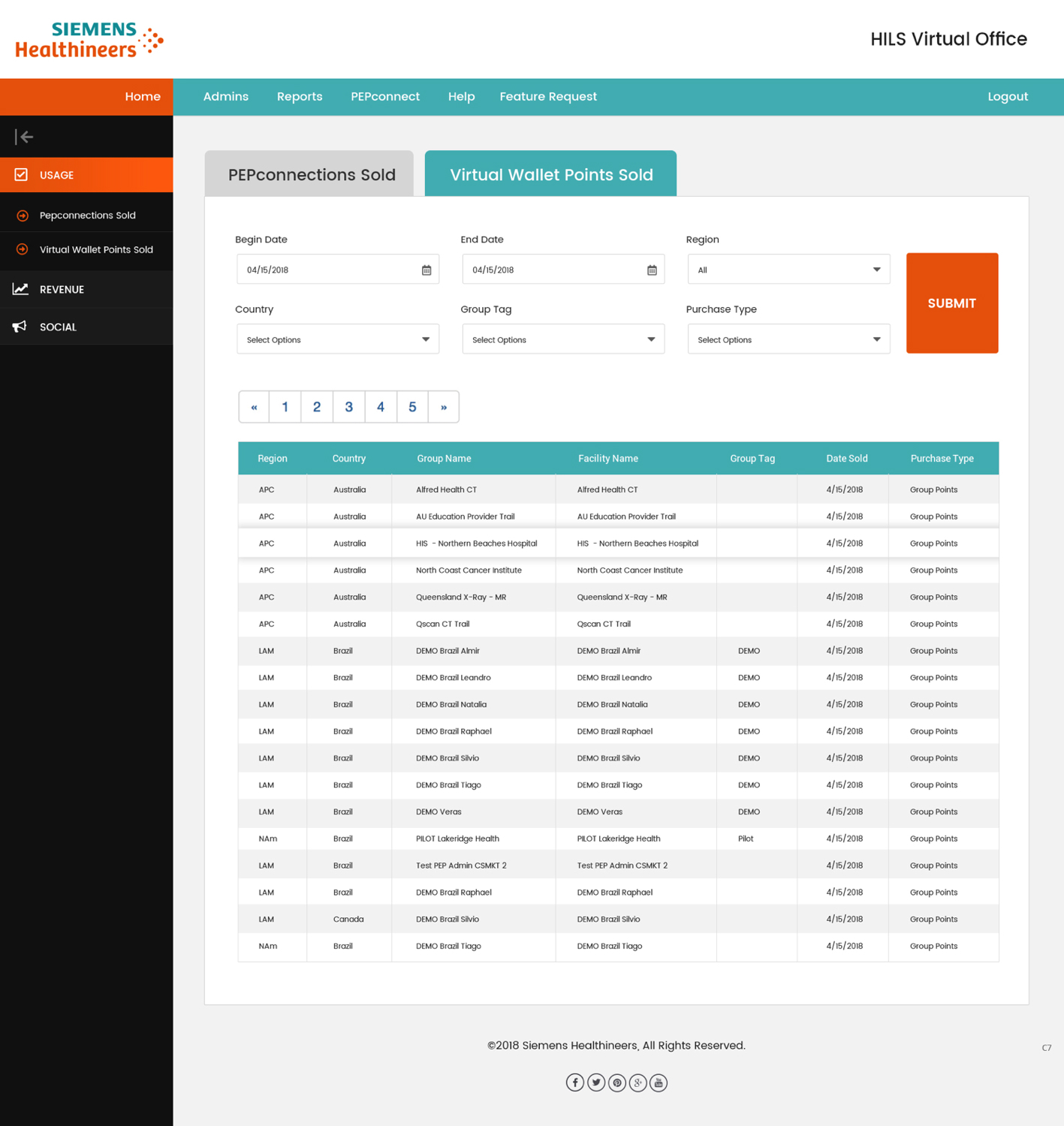1064x1126 pixels.
Task: Click the Logout link
Action: 1007,97
